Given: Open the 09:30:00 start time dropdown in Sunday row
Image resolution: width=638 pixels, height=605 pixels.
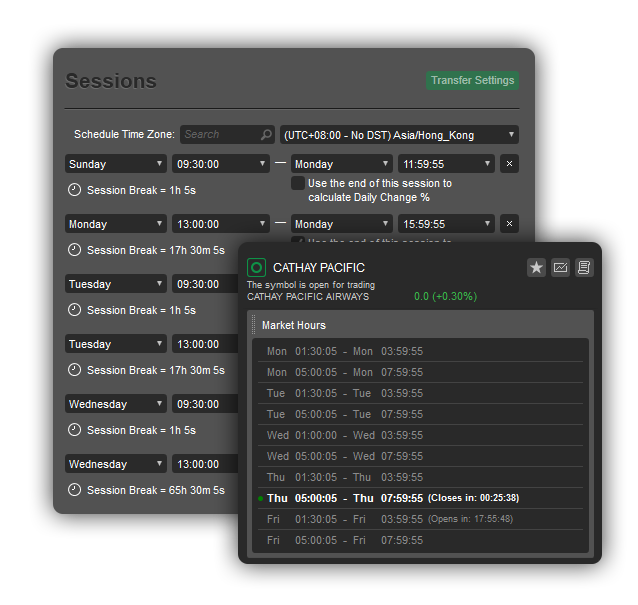Looking at the screenshot, I should (x=221, y=164).
